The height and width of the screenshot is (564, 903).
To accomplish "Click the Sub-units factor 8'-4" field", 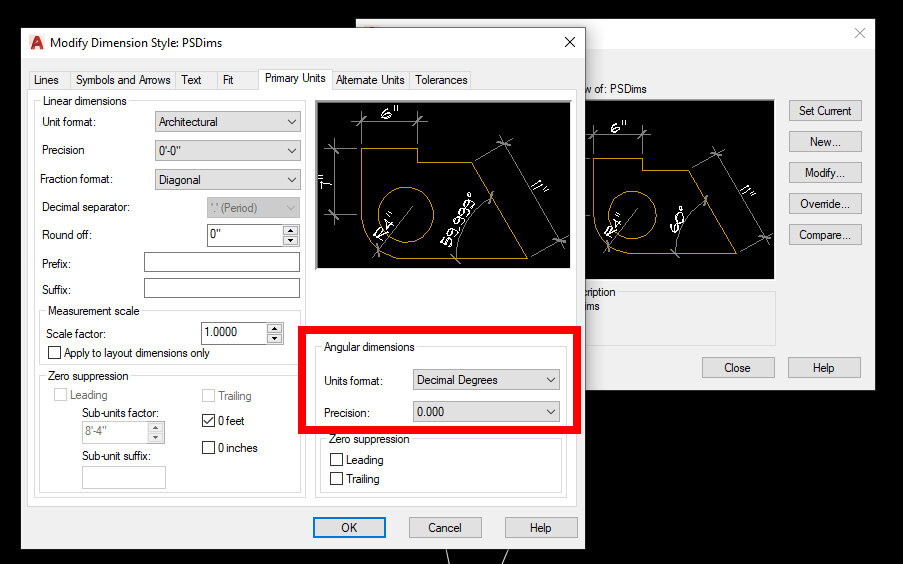I will 115,431.
